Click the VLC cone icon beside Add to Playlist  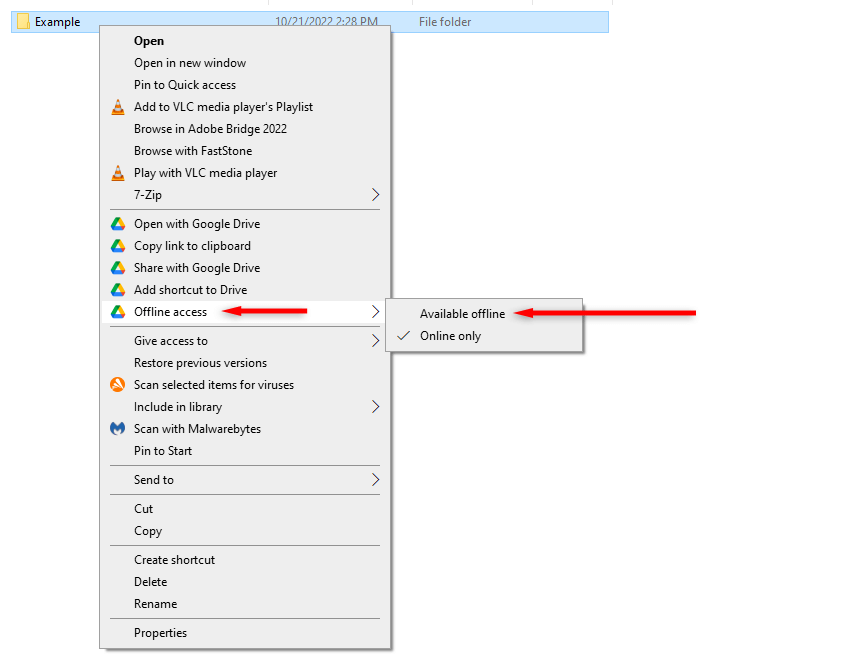tap(118, 107)
